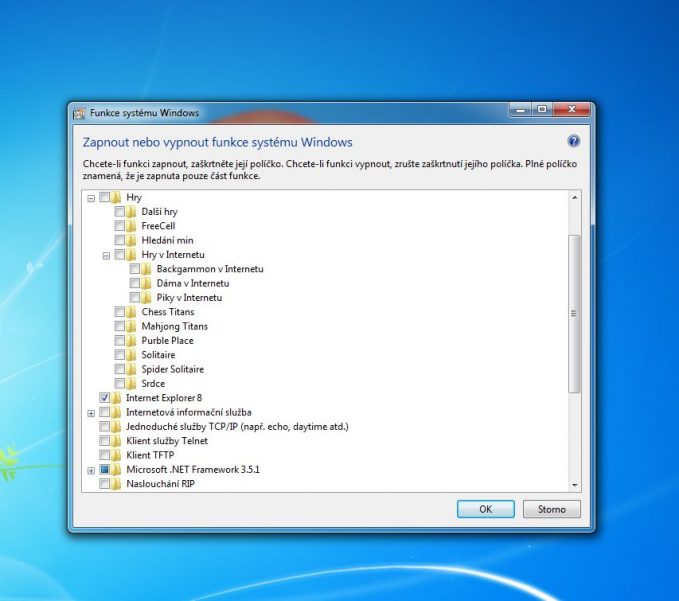679x601 pixels.
Task: Uncheck the Internet Explorer 8 checkbox
Action: pos(104,397)
